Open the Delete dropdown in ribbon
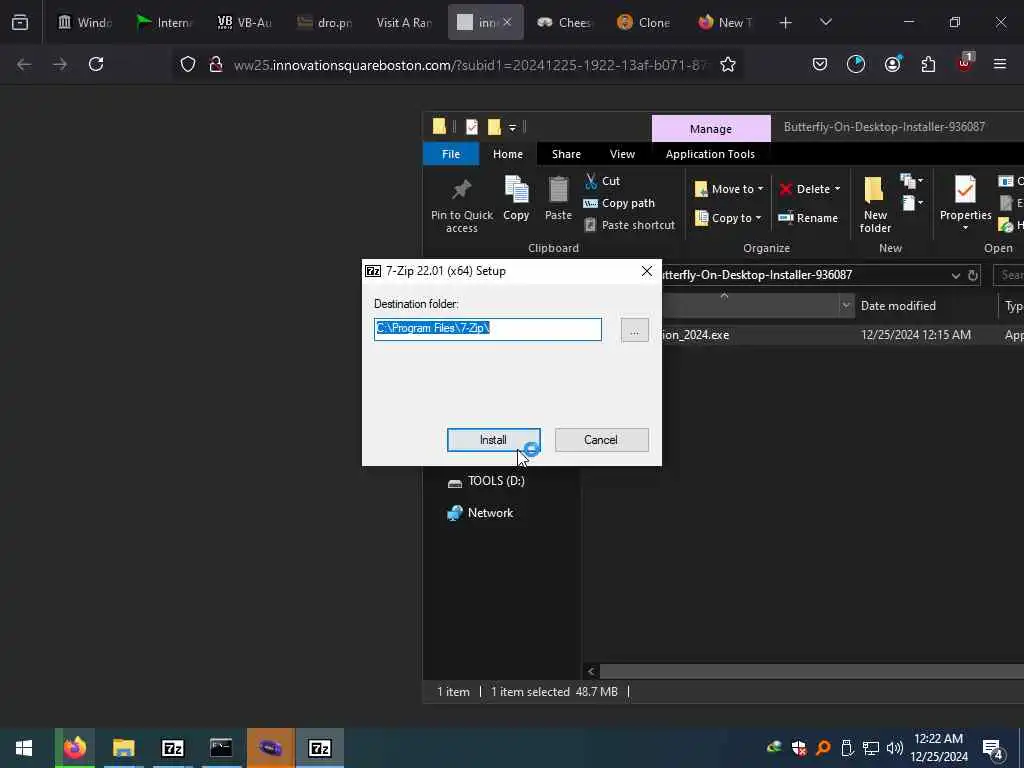 pyautogui.click(x=810, y=189)
